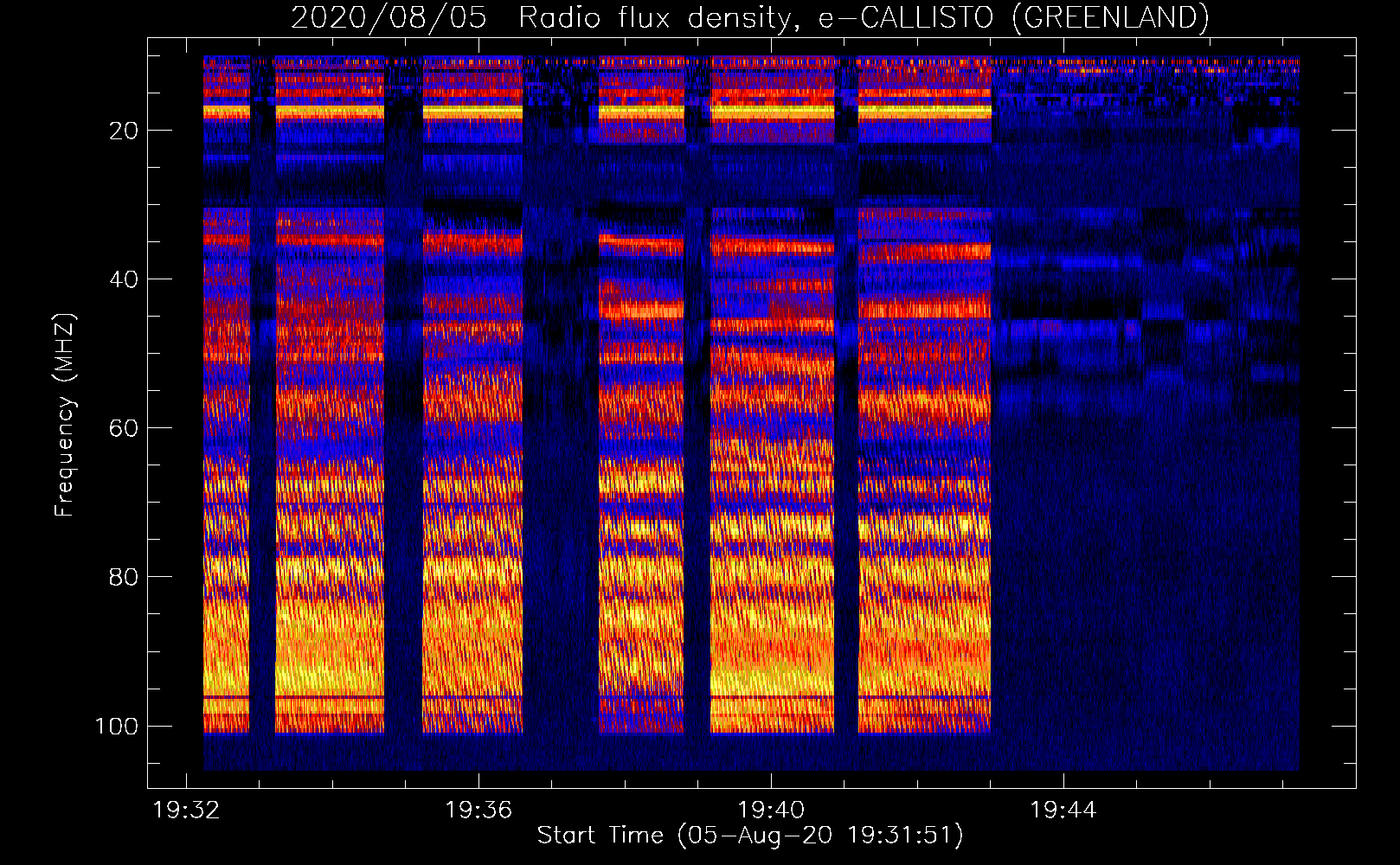Viewport: 1400px width, 865px height.
Task: Click the Start Time axis label at bottom
Action: 750,836
